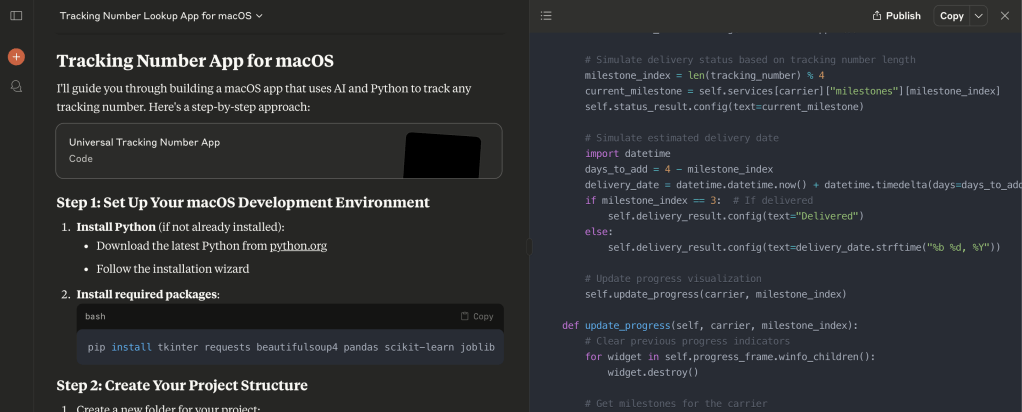Expand the chevron next to the header Copy button
Screen dimensions: 1022x412
[978, 16]
